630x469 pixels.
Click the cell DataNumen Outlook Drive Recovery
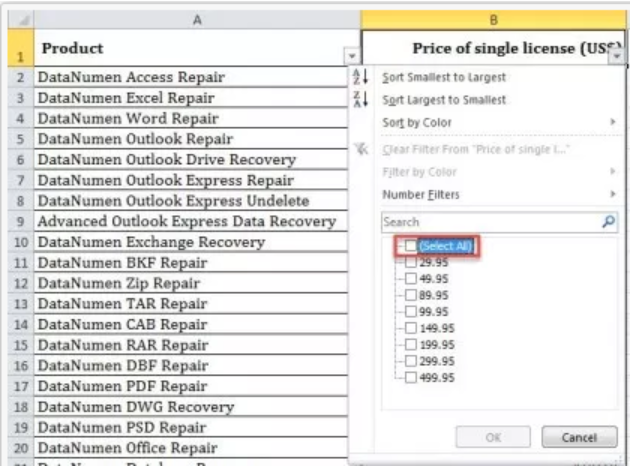191,159
